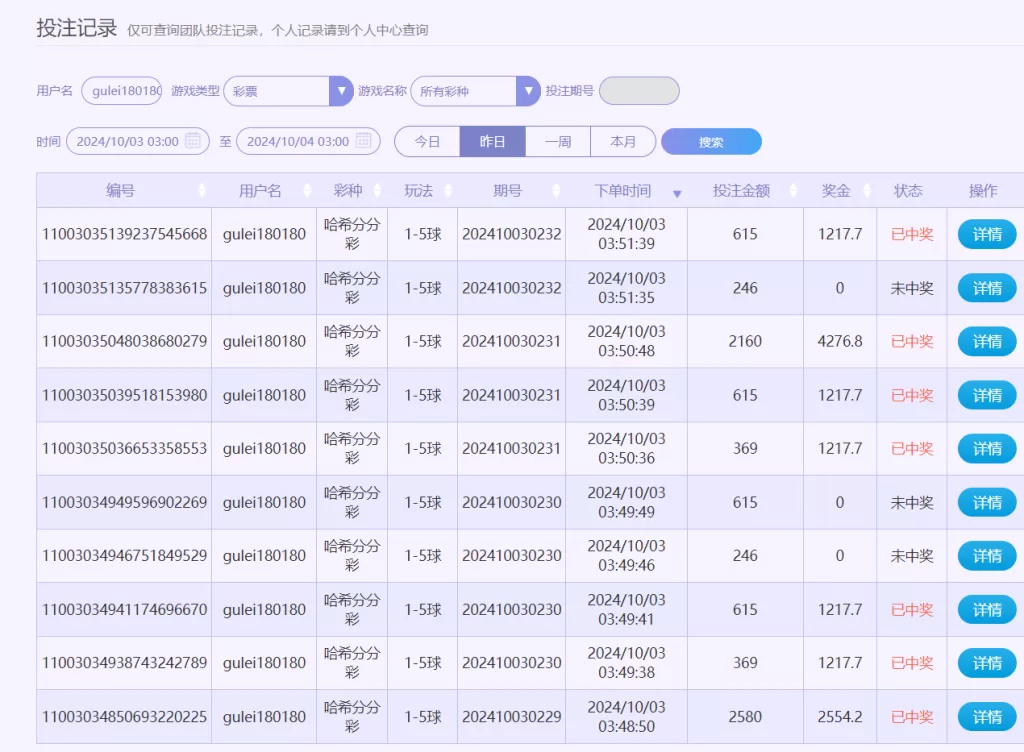This screenshot has width=1024, height=752.
Task: Select order number 11003034850693220225
Action: (x=124, y=717)
